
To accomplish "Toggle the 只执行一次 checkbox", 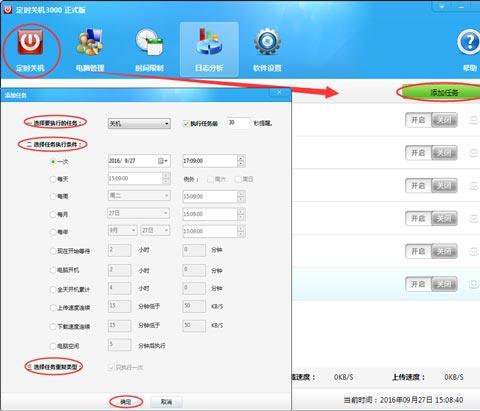I will tap(111, 367).
